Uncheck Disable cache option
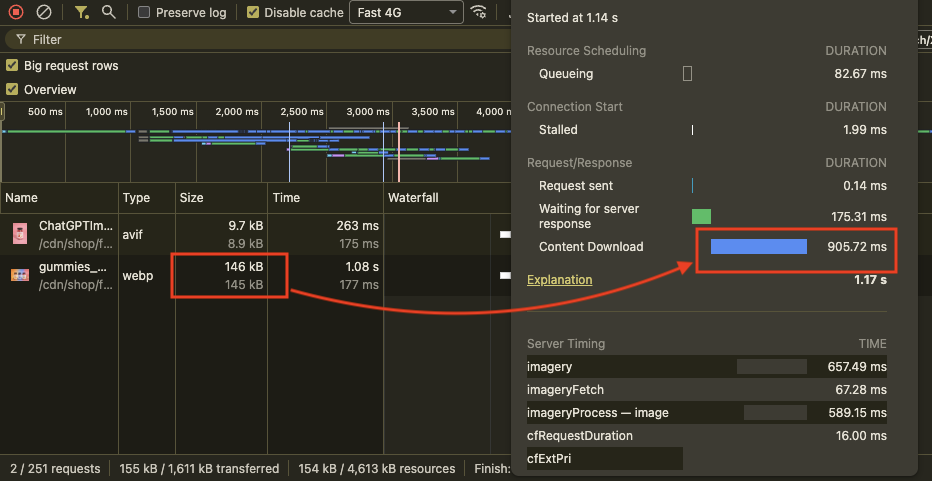This screenshot has width=932, height=481. click(x=253, y=13)
